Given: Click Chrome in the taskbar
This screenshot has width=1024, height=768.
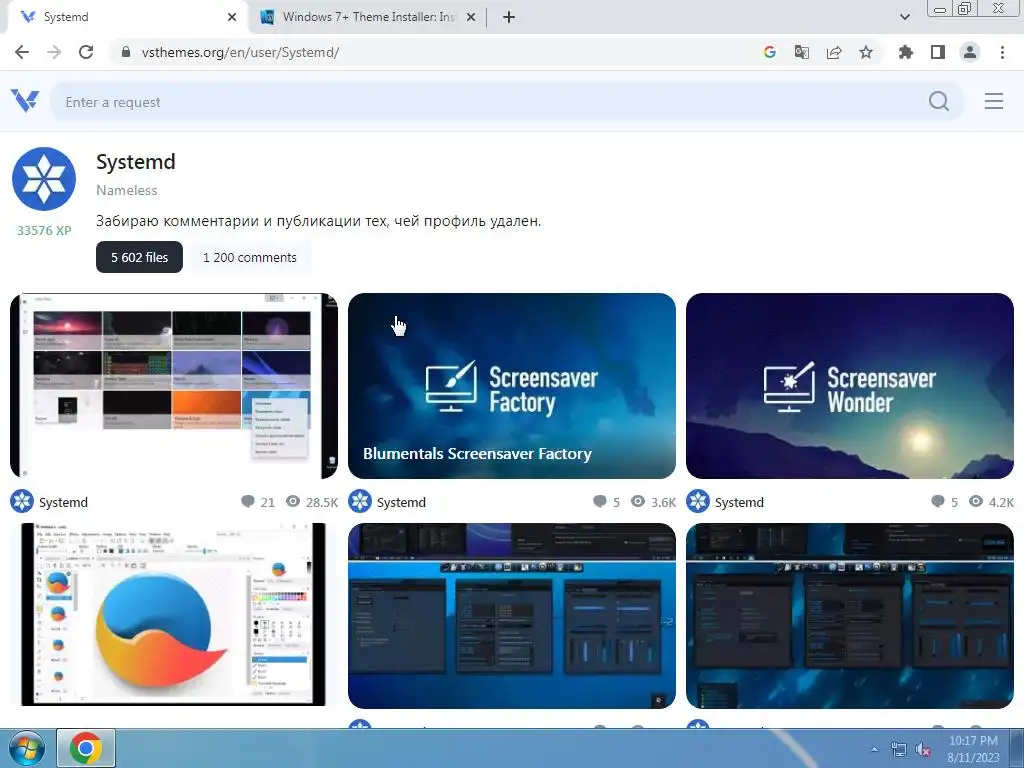Looking at the screenshot, I should pos(86,748).
